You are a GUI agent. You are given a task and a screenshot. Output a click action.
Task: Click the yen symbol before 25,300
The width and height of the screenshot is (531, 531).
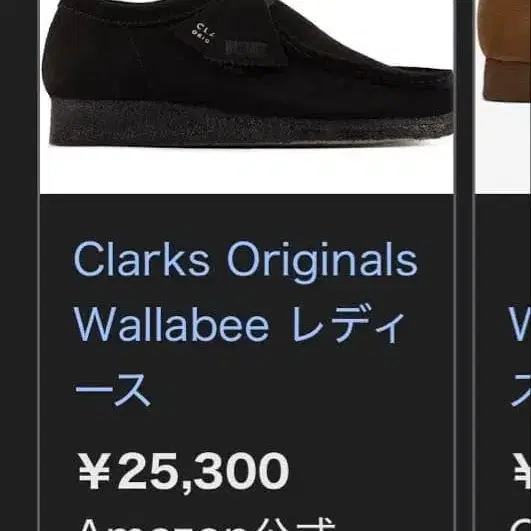(94, 471)
